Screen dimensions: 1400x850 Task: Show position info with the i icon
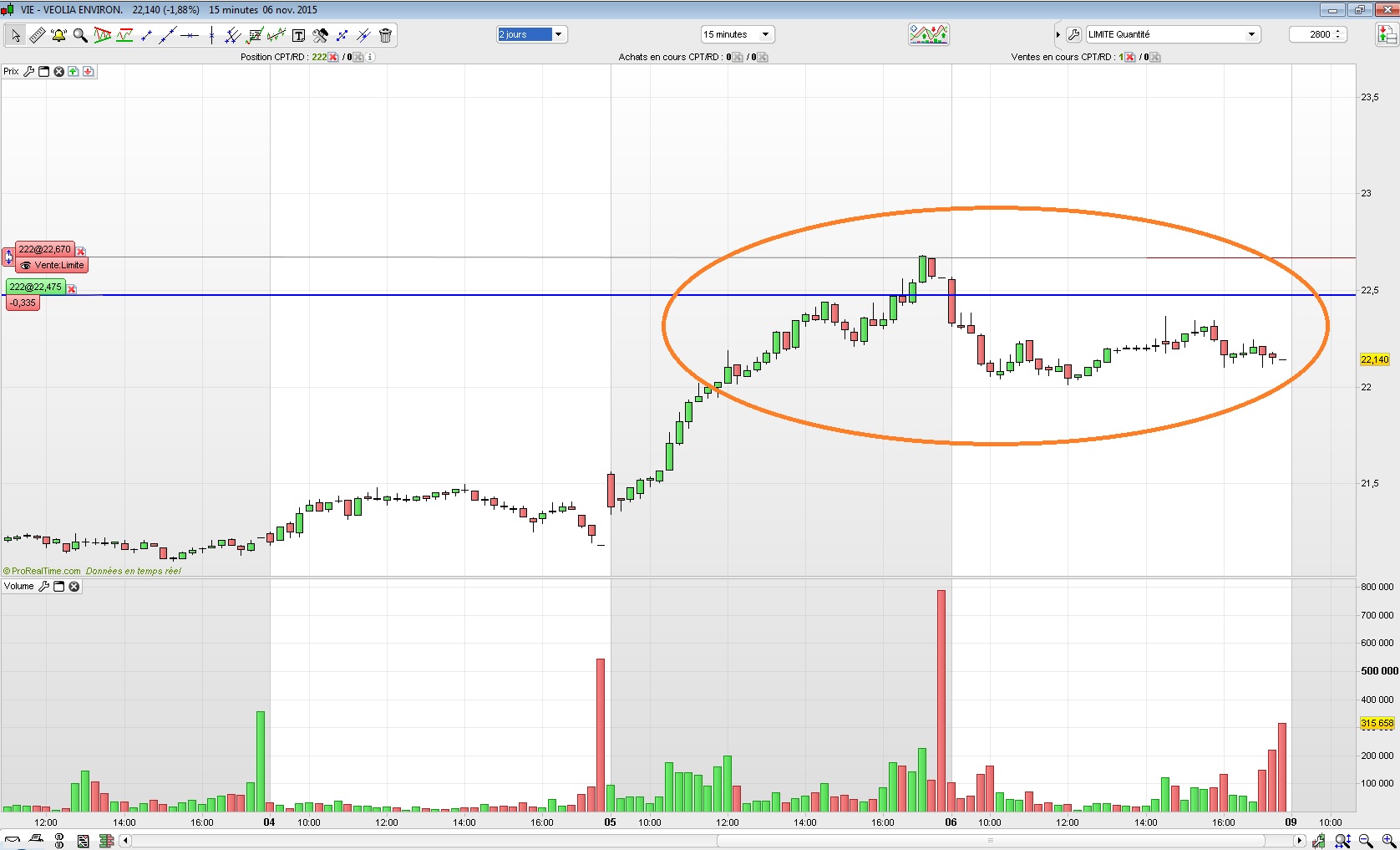point(370,57)
